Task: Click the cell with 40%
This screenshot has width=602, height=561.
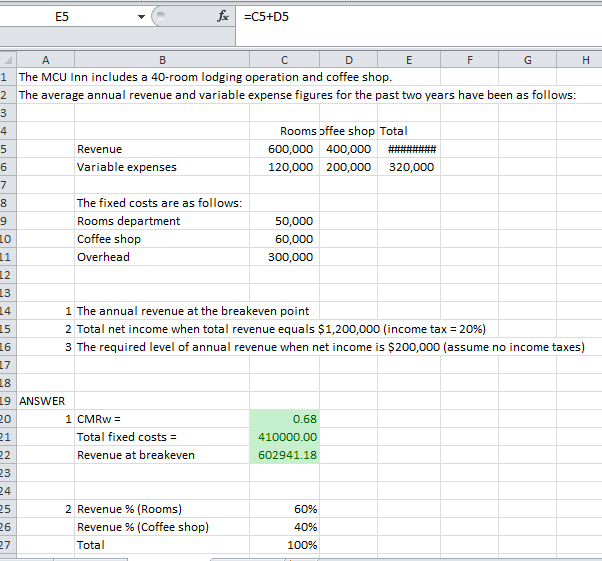Action: 284,527
